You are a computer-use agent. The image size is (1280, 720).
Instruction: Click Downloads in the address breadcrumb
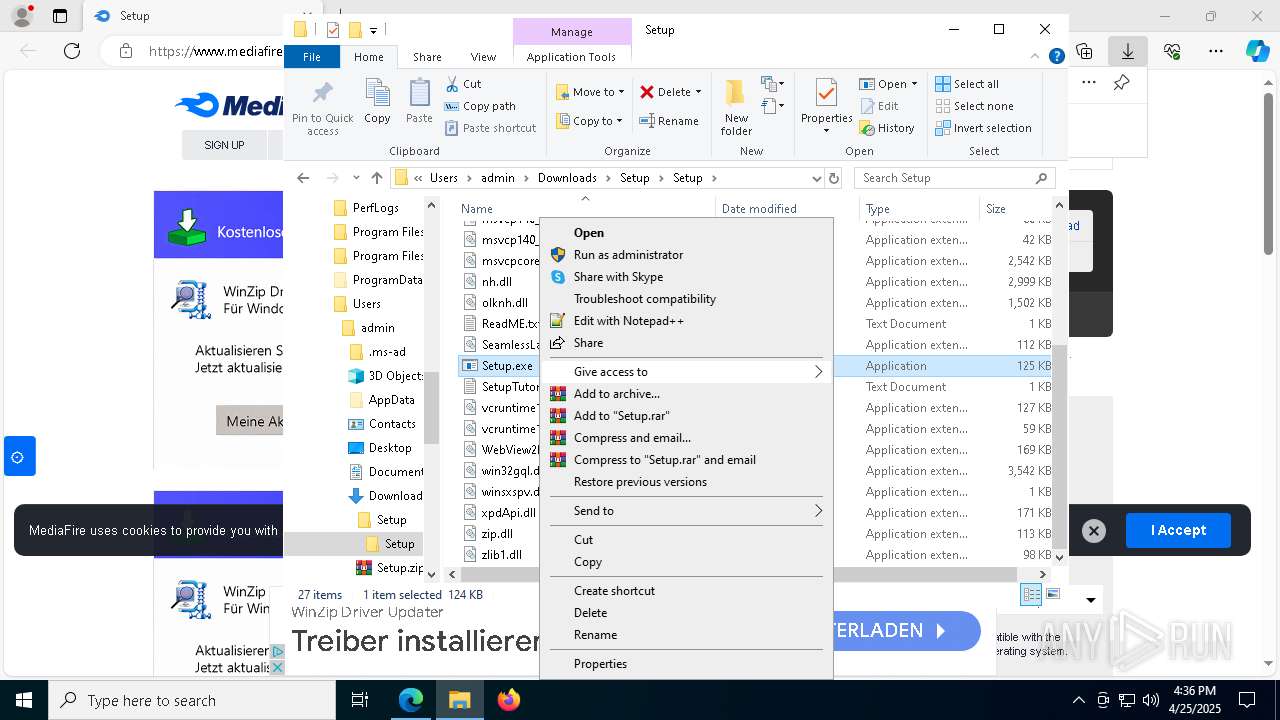567,178
